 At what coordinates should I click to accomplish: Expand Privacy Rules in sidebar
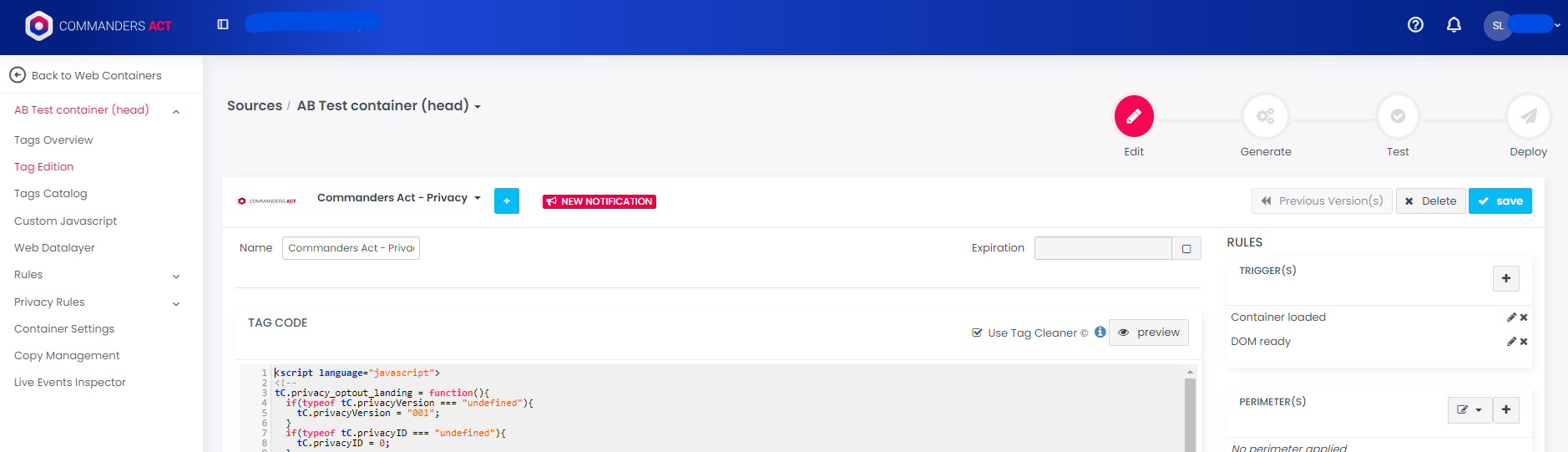click(176, 303)
